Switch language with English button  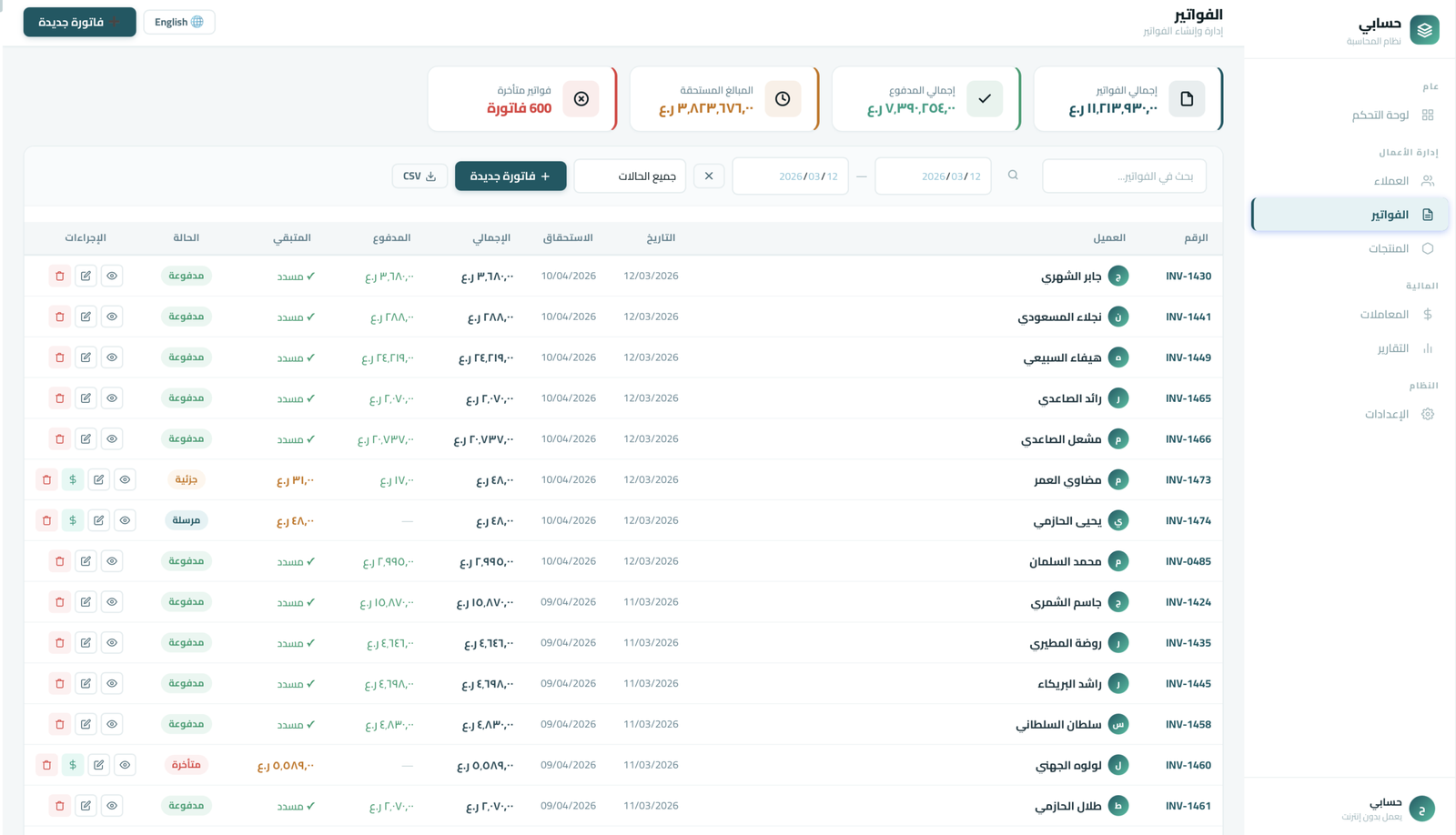(179, 22)
